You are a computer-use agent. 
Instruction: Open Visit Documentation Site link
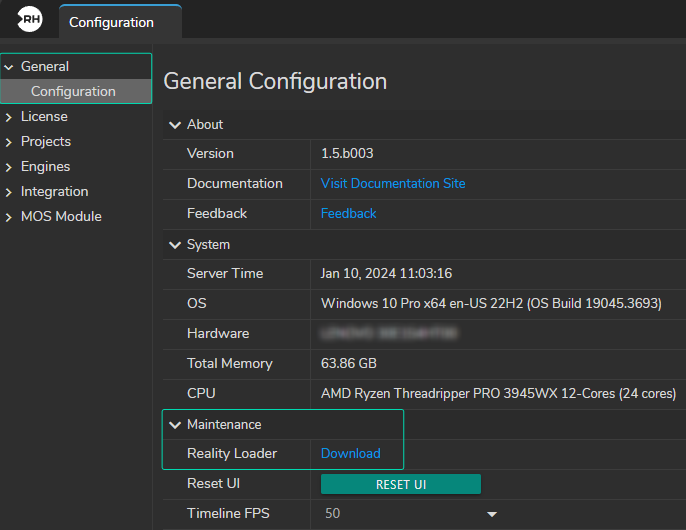(x=392, y=184)
